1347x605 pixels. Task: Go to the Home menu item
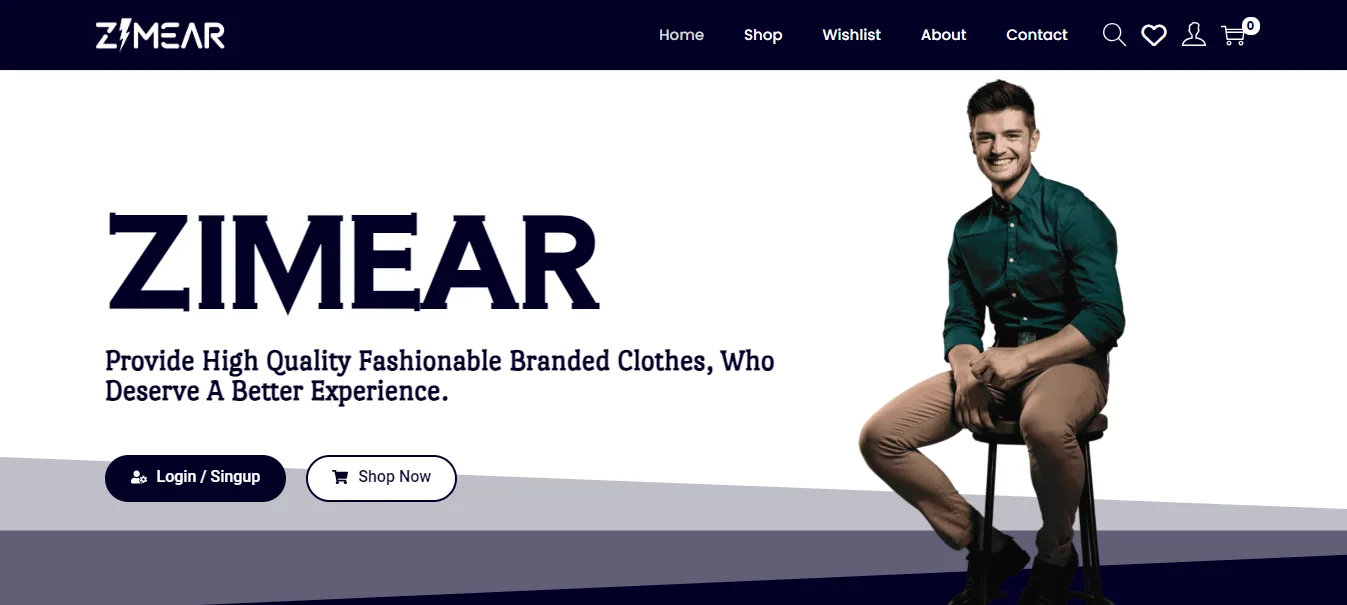pos(681,35)
